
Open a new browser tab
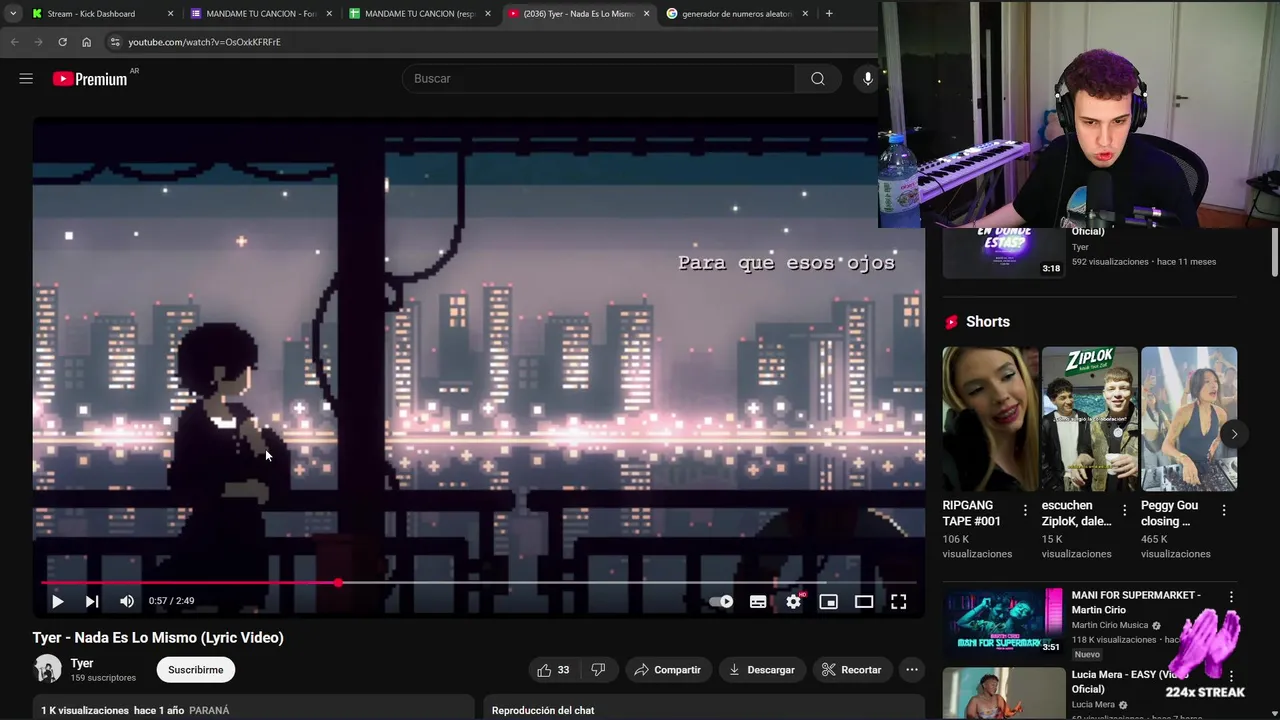(828, 14)
